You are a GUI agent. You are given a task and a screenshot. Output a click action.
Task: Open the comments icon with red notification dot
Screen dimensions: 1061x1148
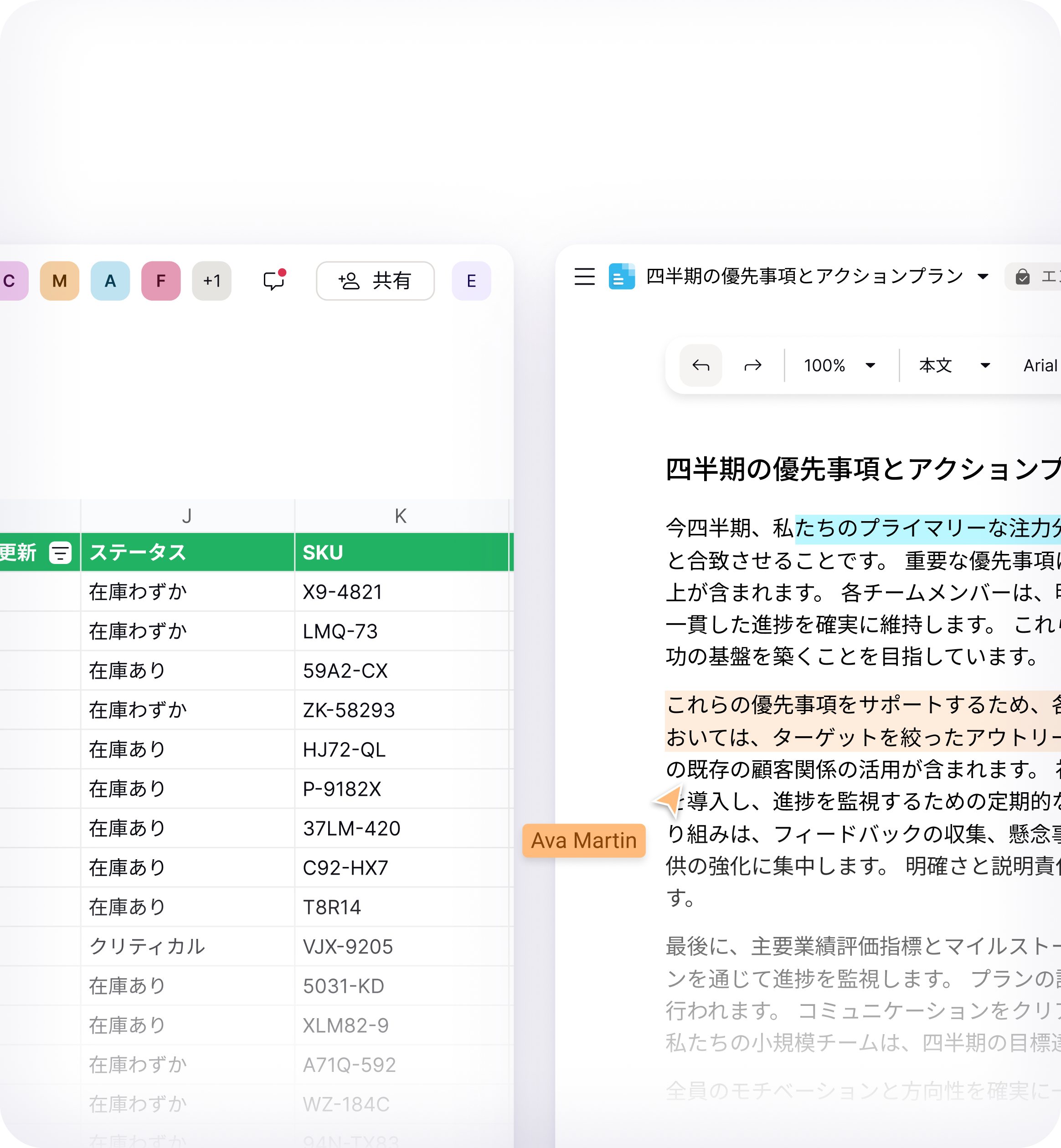[x=274, y=280]
